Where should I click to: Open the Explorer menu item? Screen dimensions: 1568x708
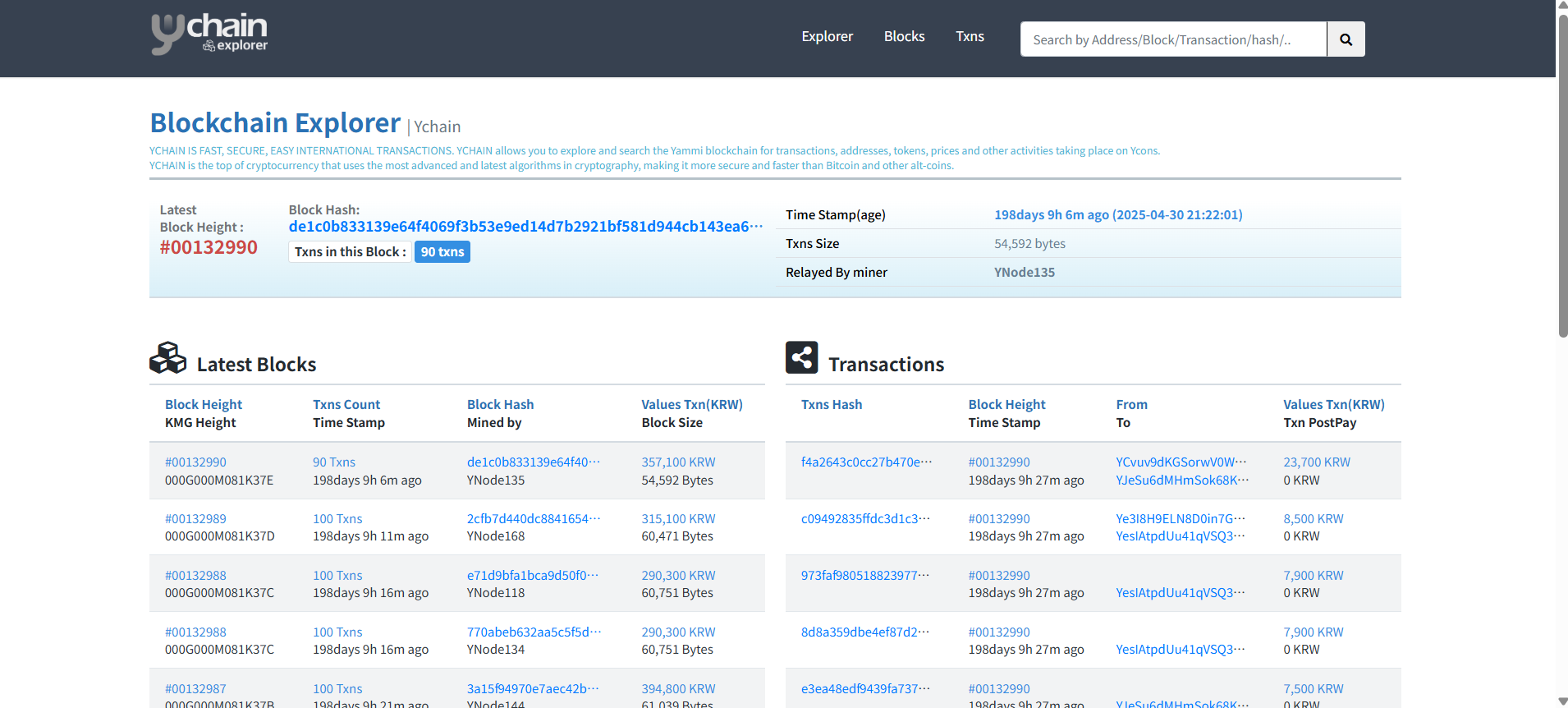pos(827,36)
